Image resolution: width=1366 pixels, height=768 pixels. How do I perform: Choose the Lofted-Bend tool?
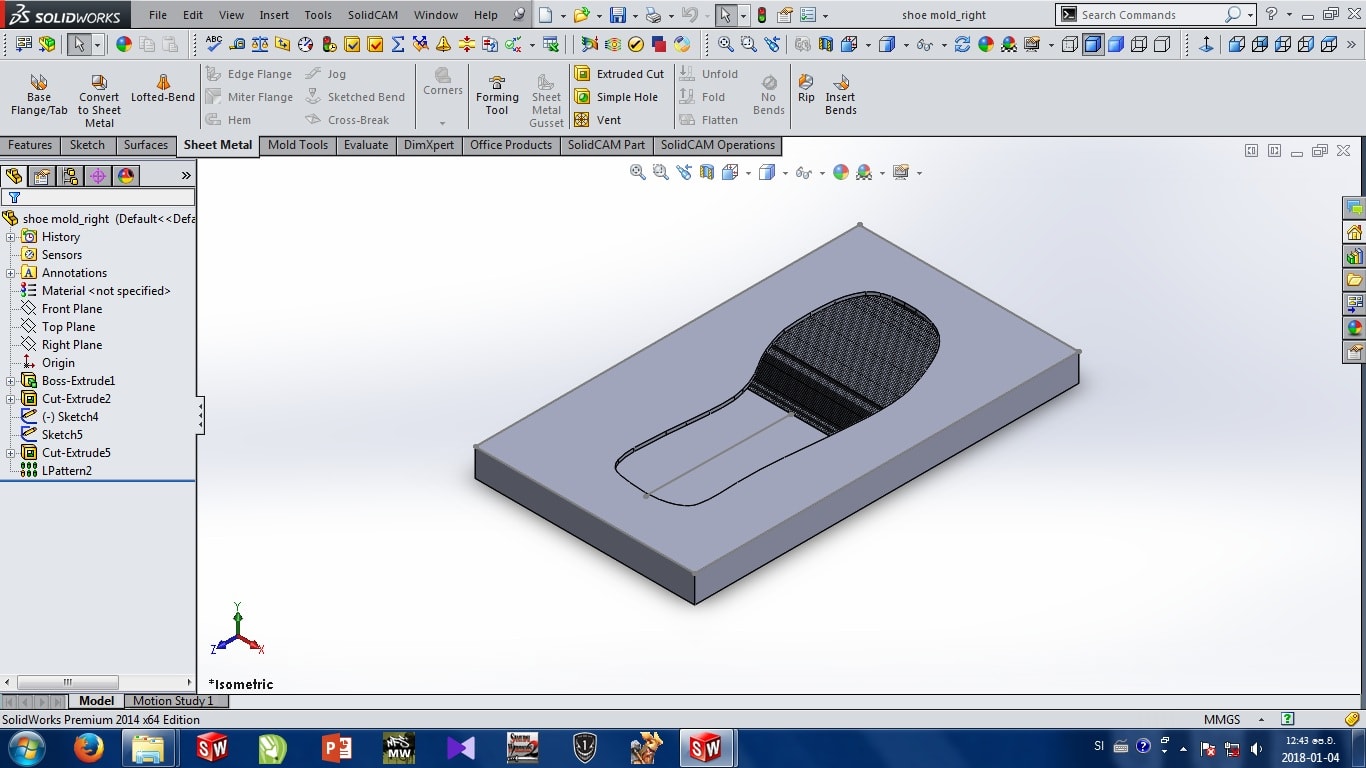(163, 88)
